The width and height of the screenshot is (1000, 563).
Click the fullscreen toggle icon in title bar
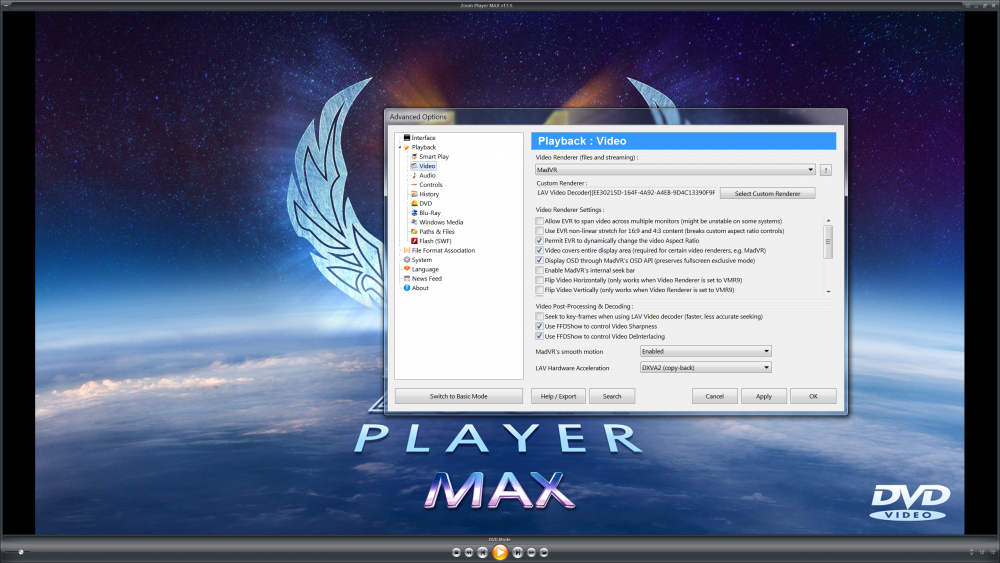coord(968,6)
